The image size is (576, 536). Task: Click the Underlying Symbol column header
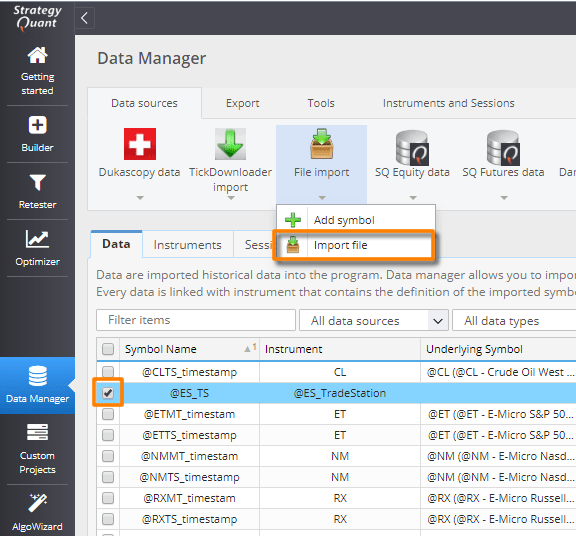pyautogui.click(x=498, y=349)
